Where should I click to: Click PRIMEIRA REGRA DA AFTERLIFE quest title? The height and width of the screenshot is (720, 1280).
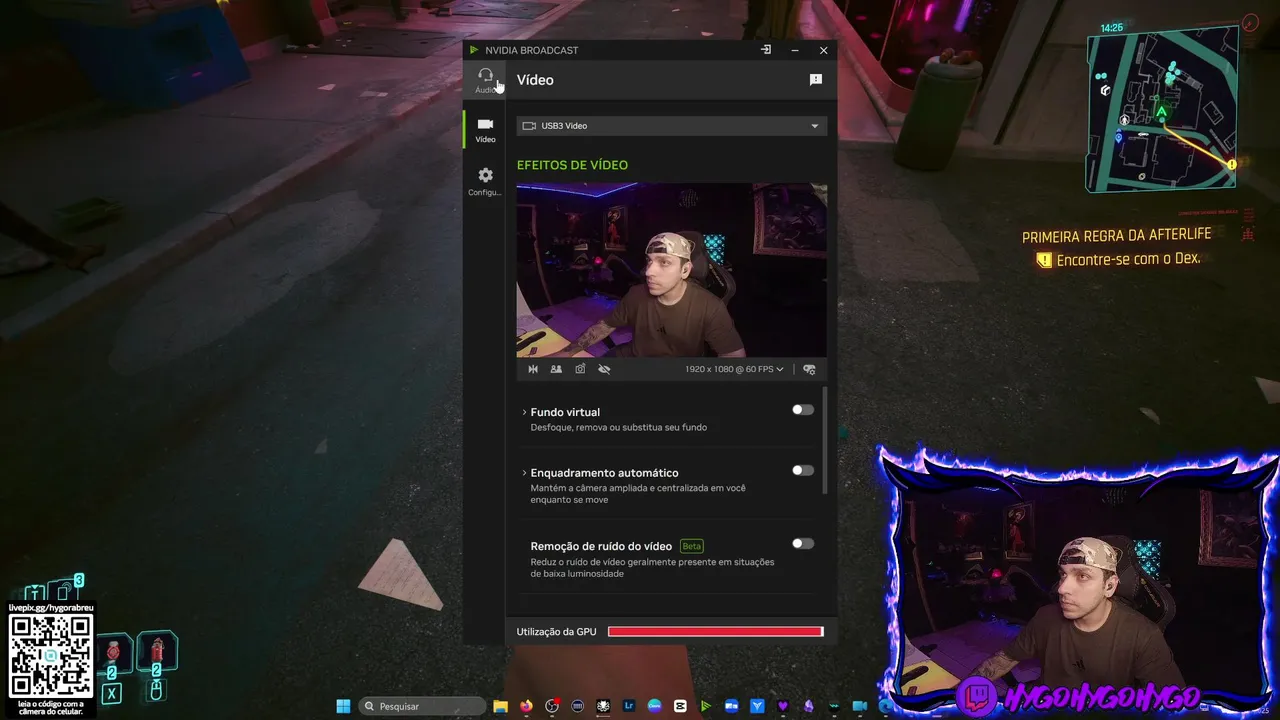pyautogui.click(x=1116, y=235)
